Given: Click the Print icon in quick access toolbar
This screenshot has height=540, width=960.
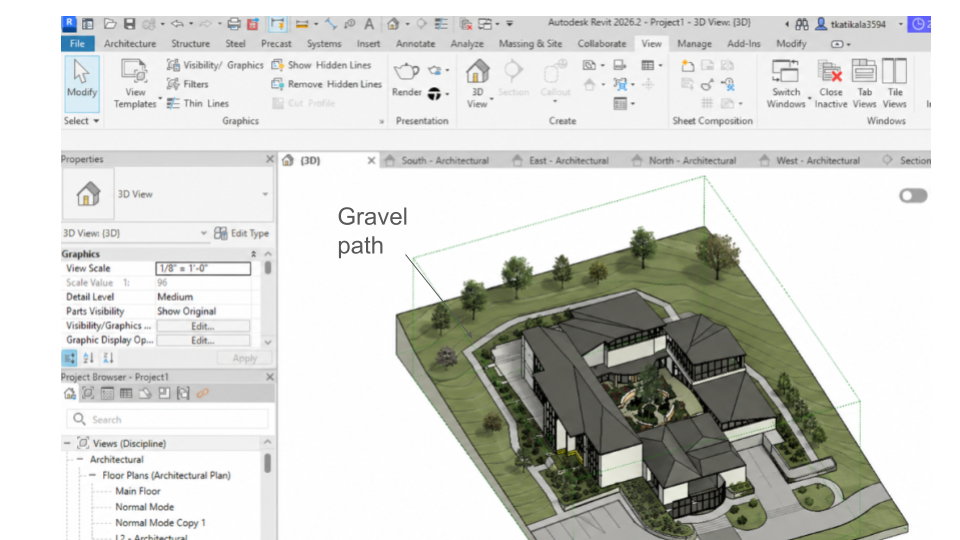Looking at the screenshot, I should click(234, 24).
